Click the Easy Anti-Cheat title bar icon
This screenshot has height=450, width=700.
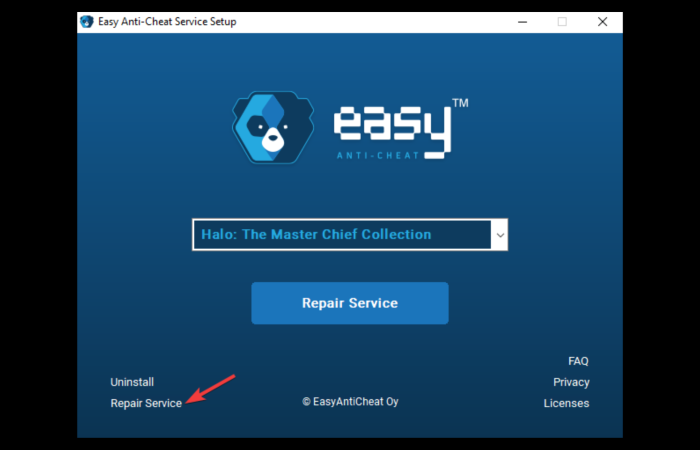point(87,21)
